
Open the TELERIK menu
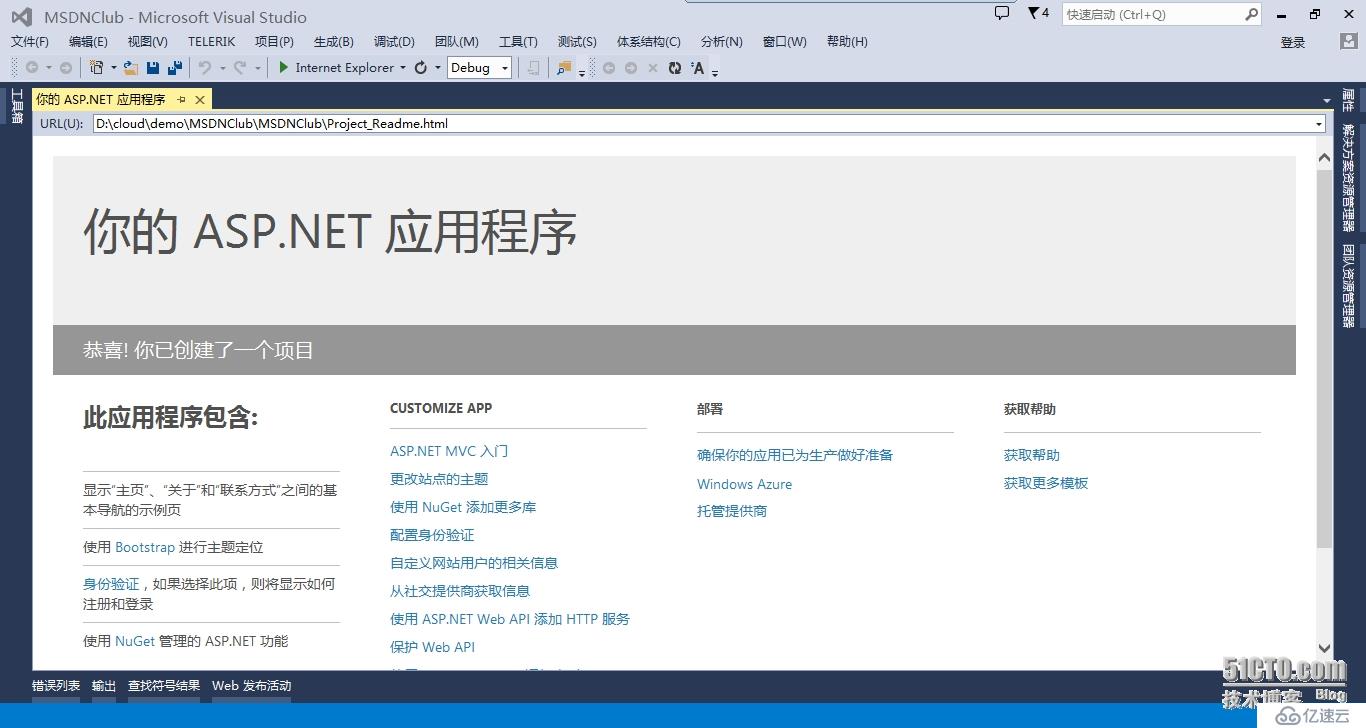point(211,41)
